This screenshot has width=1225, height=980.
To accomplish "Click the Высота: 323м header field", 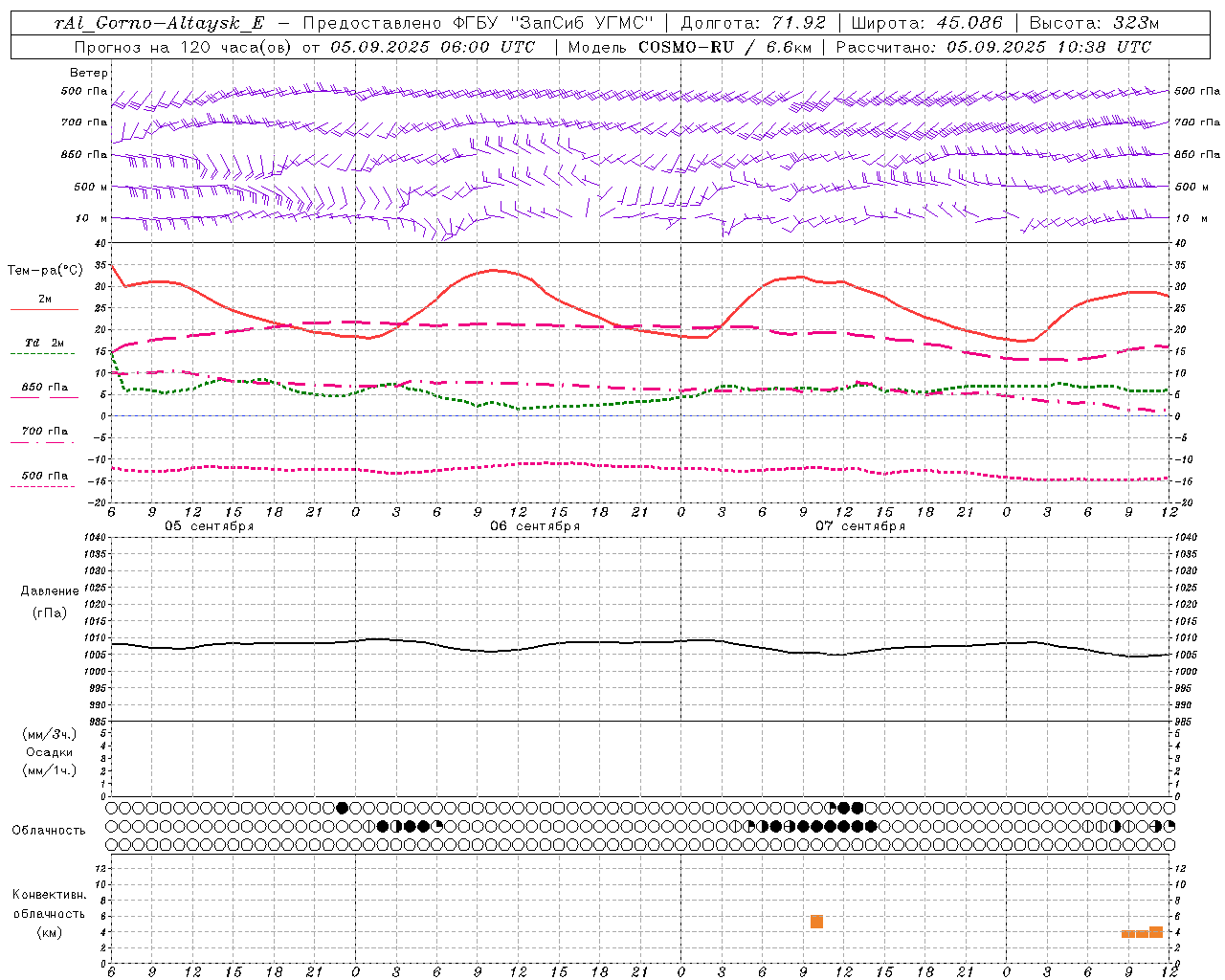I will pyautogui.click(x=1094, y=23).
